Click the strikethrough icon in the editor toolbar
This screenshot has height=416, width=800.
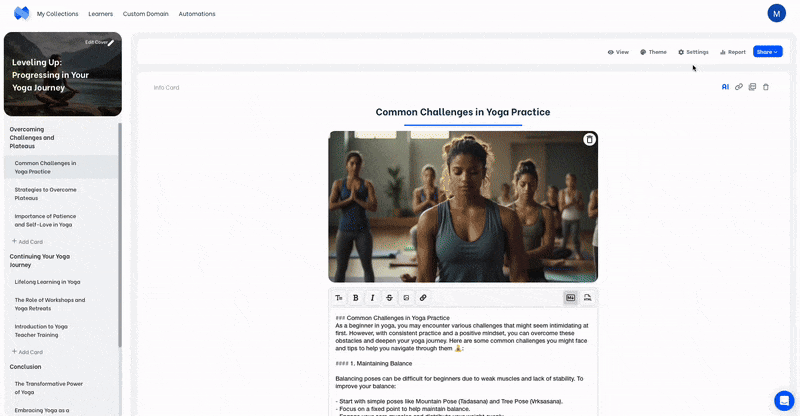pos(389,298)
